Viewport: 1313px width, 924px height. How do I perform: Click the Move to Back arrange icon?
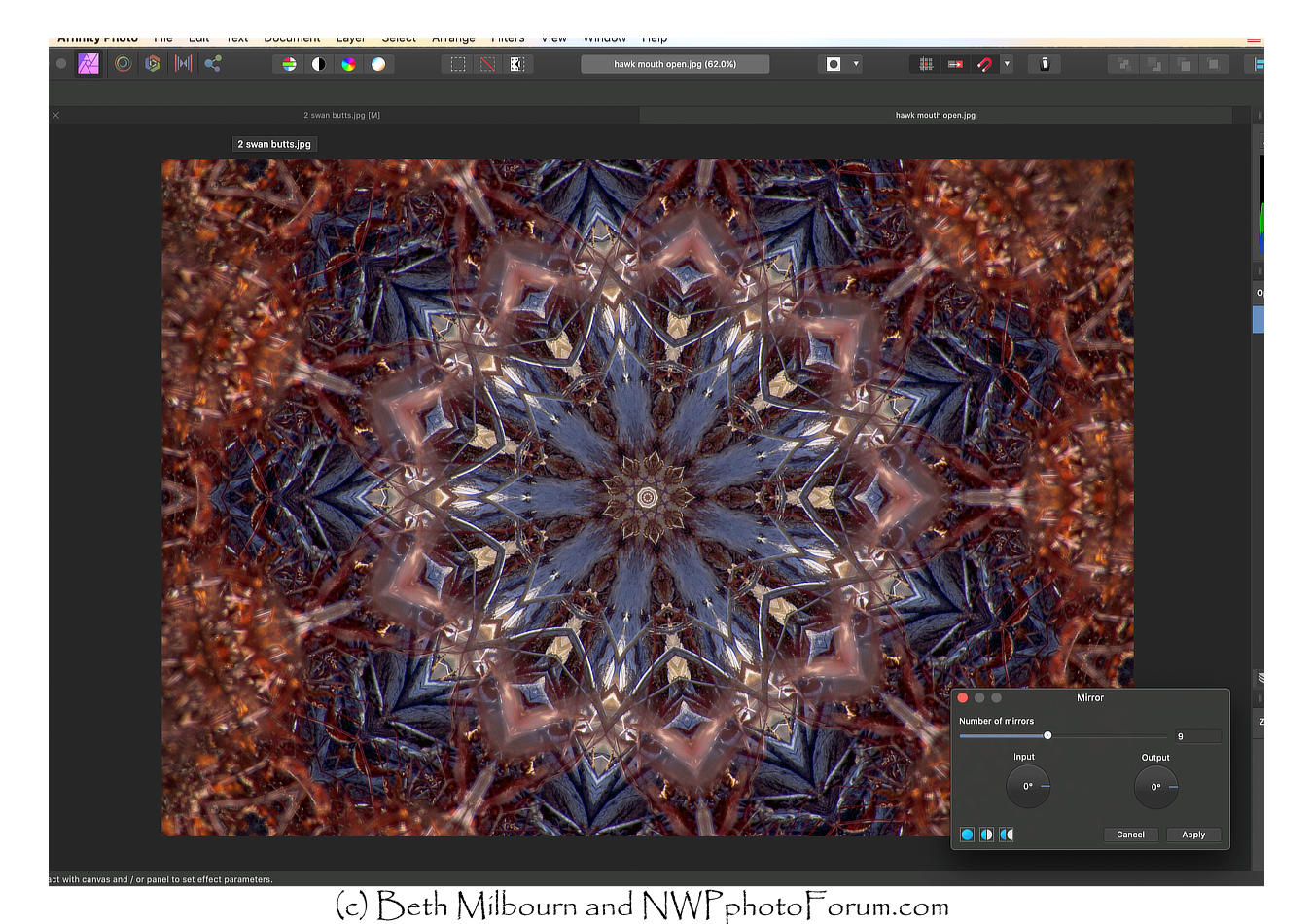point(1124,64)
